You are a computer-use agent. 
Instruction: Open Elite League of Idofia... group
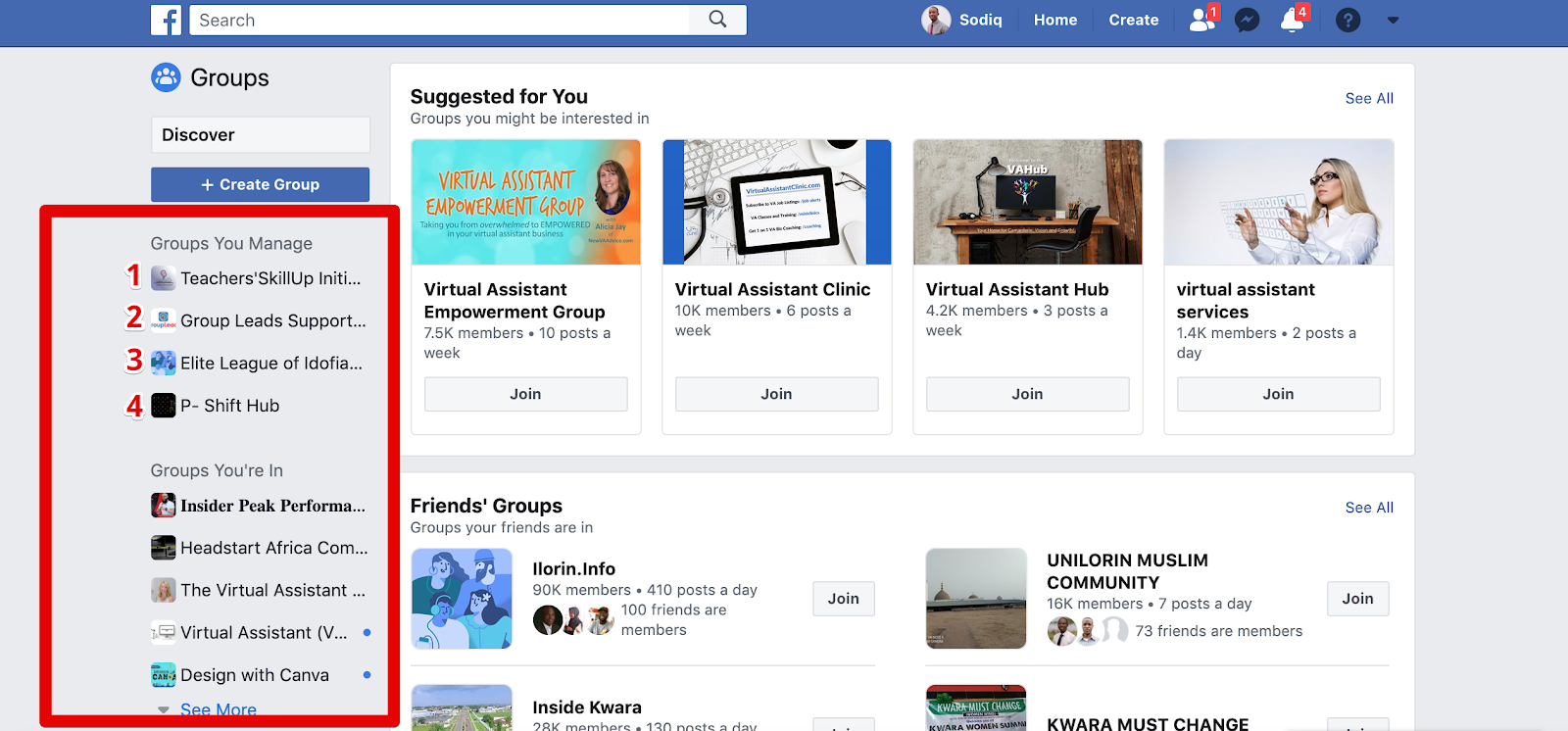[x=271, y=363]
